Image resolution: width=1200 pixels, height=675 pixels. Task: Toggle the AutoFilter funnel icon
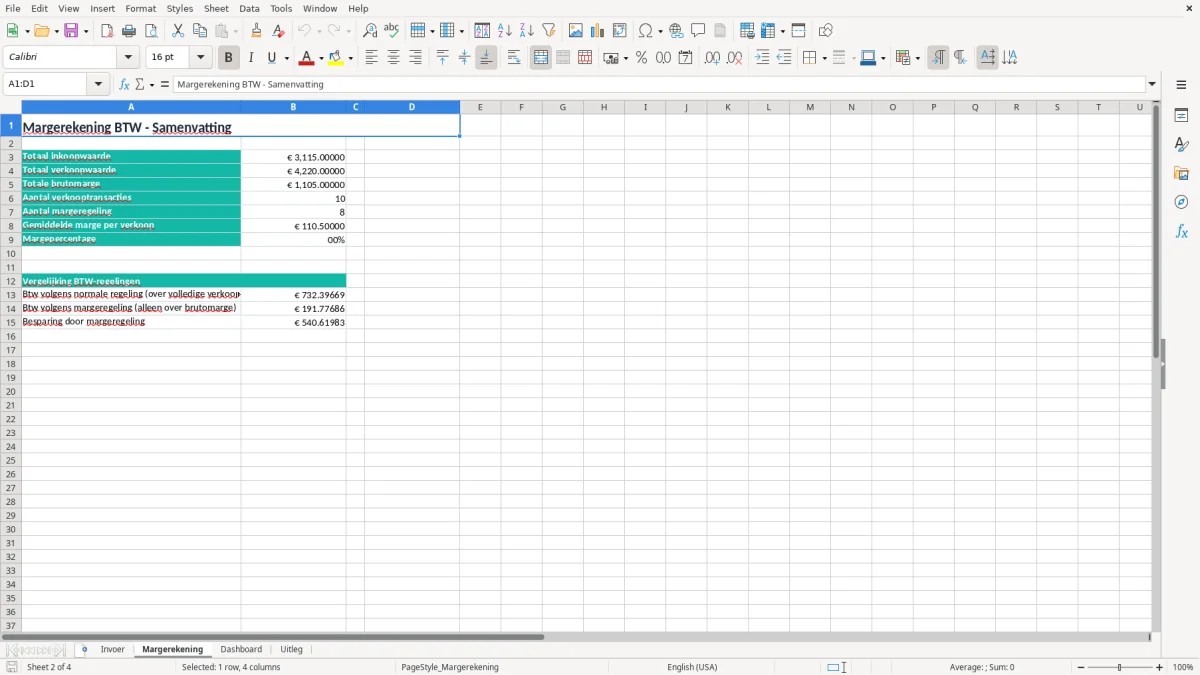(x=549, y=31)
